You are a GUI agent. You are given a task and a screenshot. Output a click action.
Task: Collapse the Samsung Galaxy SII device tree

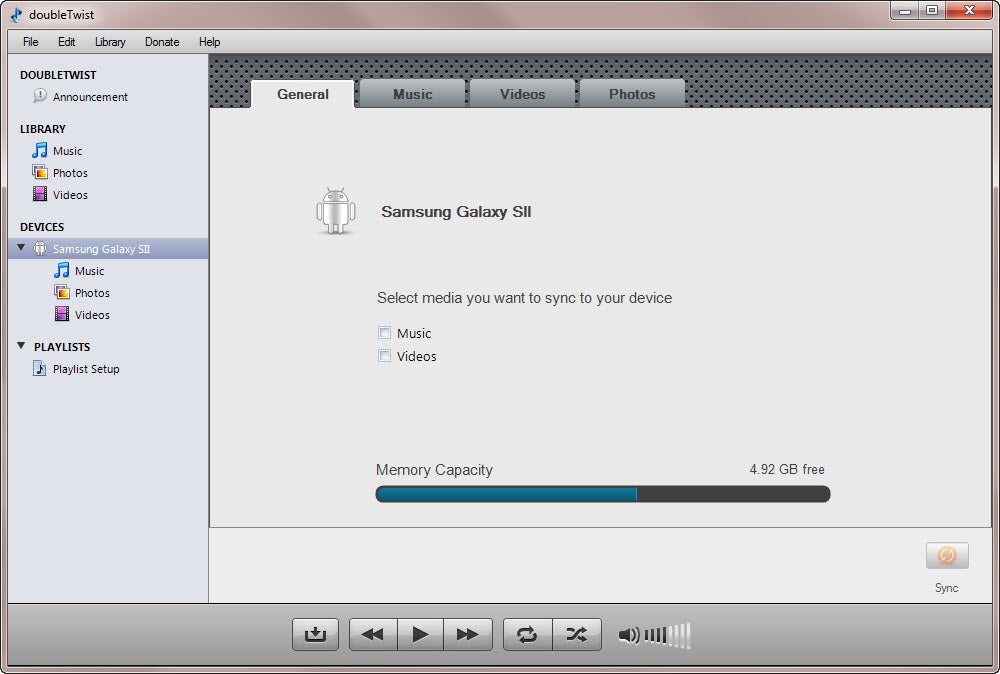22,248
